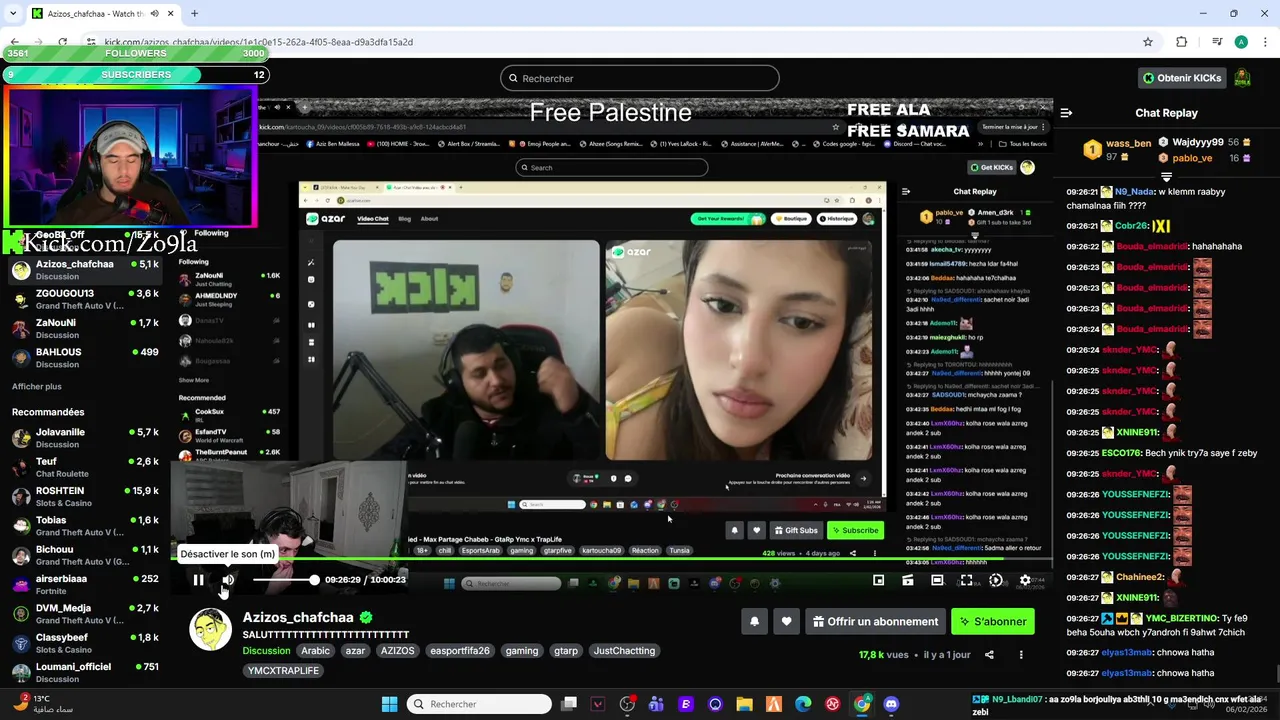This screenshot has width=1280, height=720.
Task: Enable picture-in-picture mini player
Action: click(878, 580)
